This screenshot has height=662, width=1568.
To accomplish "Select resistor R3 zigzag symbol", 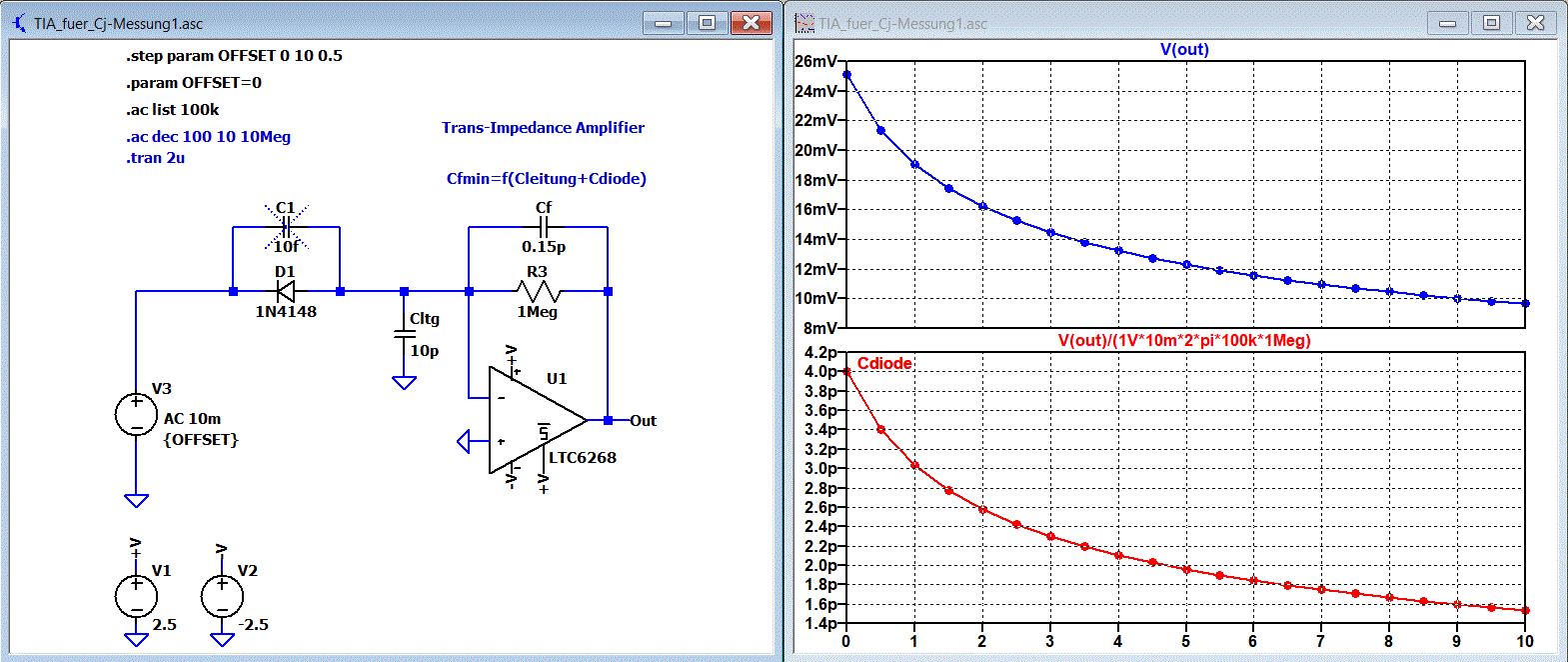I will point(538,291).
